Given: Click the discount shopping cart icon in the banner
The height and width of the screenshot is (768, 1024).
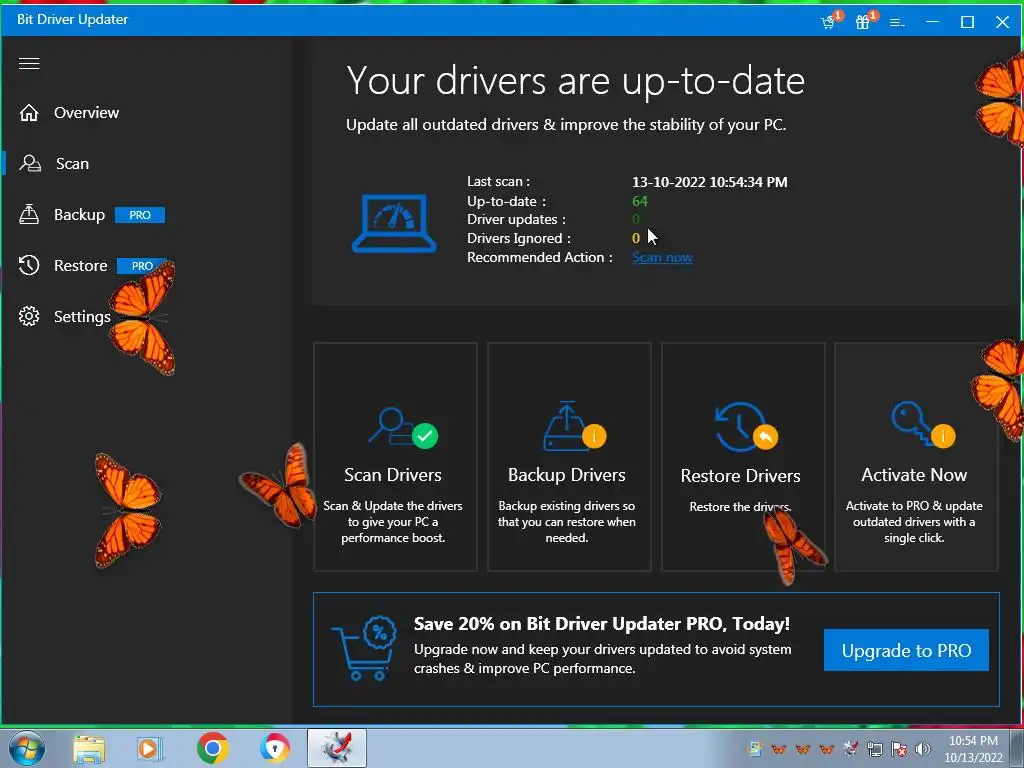Looking at the screenshot, I should point(364,648).
